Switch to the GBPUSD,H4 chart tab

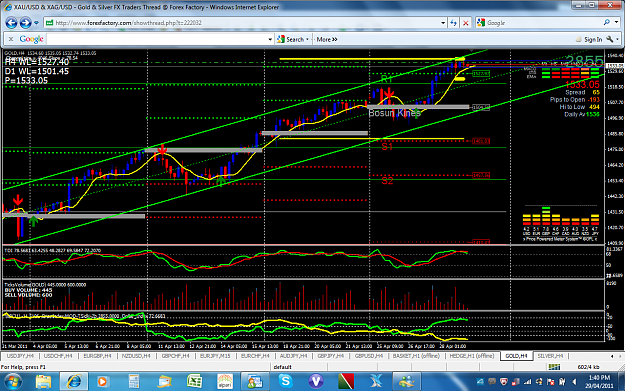[x=369, y=356]
